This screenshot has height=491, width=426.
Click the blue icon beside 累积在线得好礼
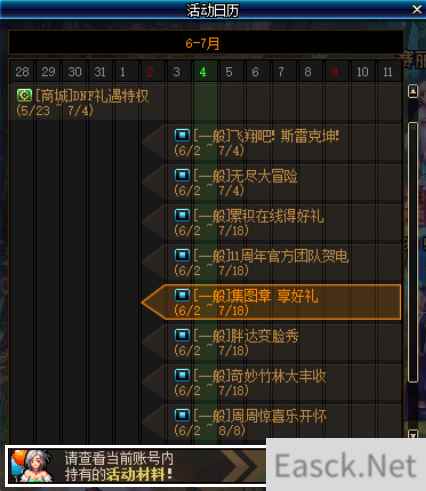pos(182,215)
